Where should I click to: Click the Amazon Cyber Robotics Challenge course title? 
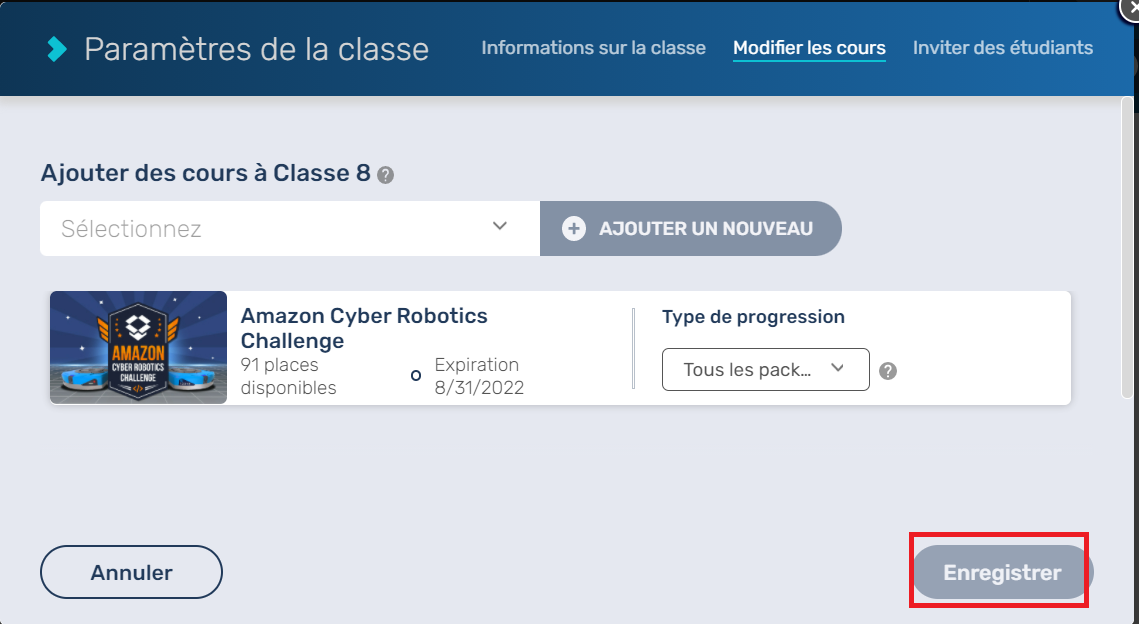[x=364, y=328]
